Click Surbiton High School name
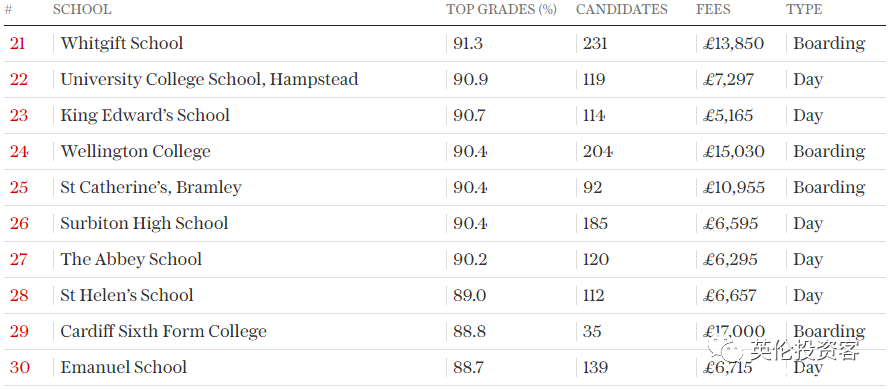Image resolution: width=888 pixels, height=389 pixels. coord(144,223)
